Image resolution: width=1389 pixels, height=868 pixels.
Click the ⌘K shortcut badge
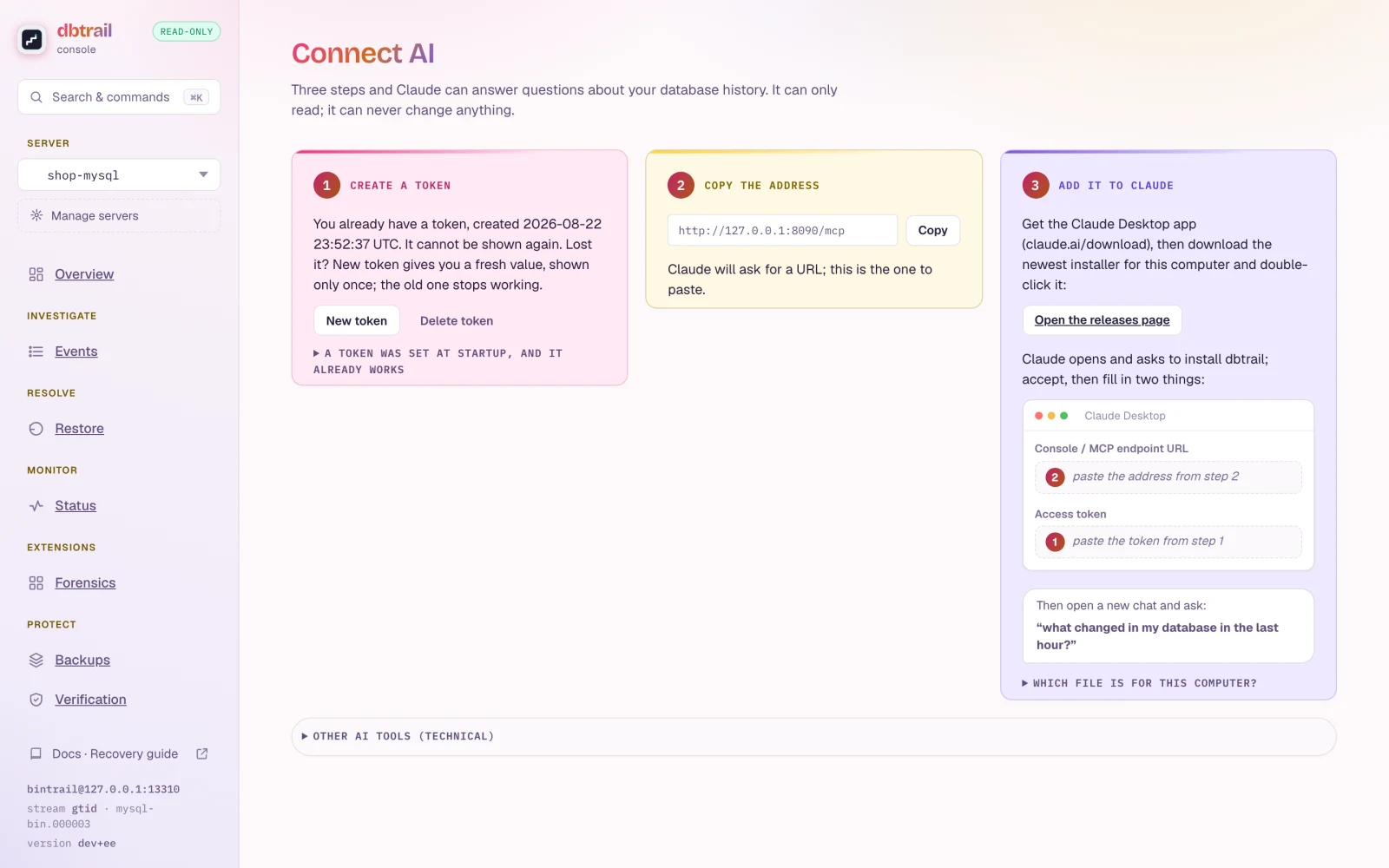pyautogui.click(x=196, y=97)
